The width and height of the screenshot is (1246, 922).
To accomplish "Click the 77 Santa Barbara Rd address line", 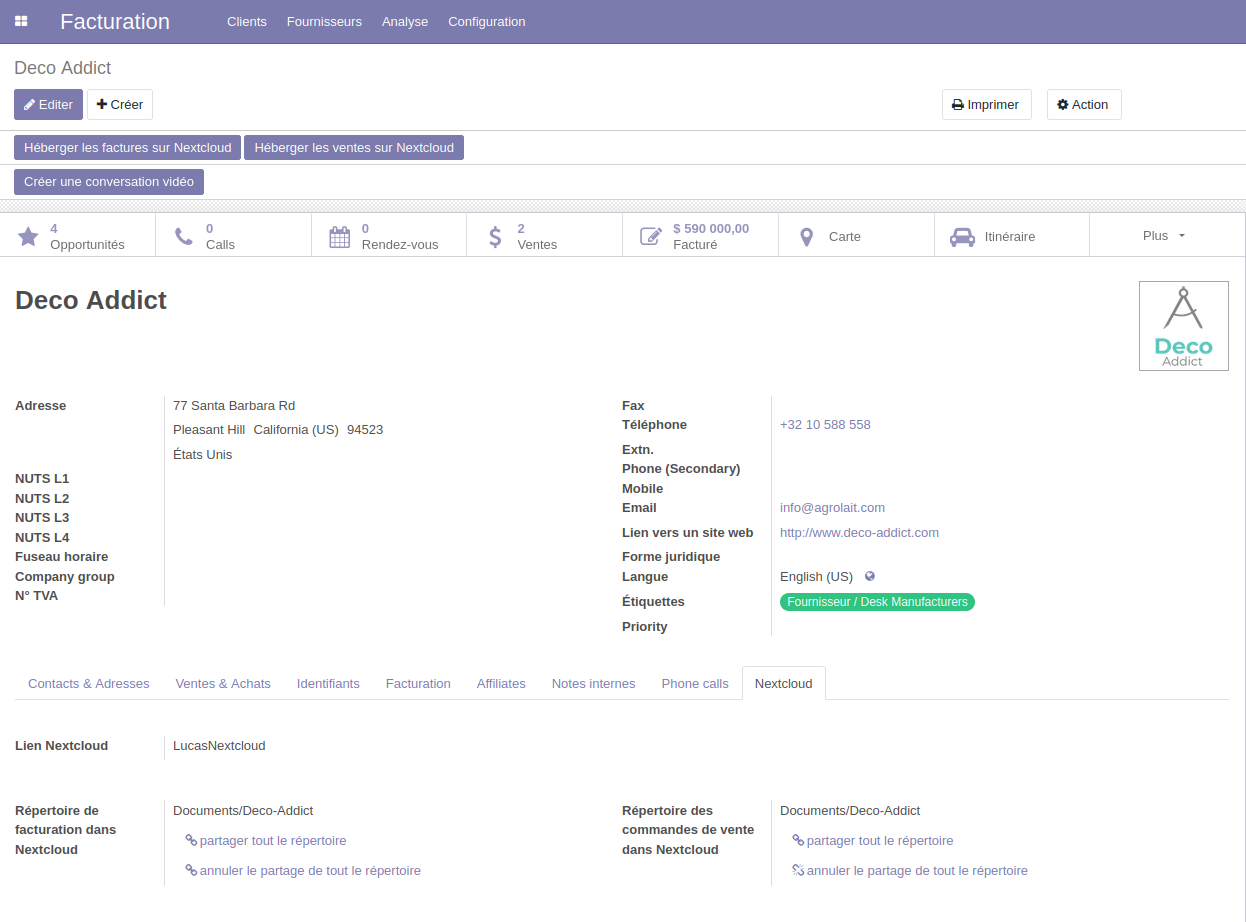I will pos(234,406).
